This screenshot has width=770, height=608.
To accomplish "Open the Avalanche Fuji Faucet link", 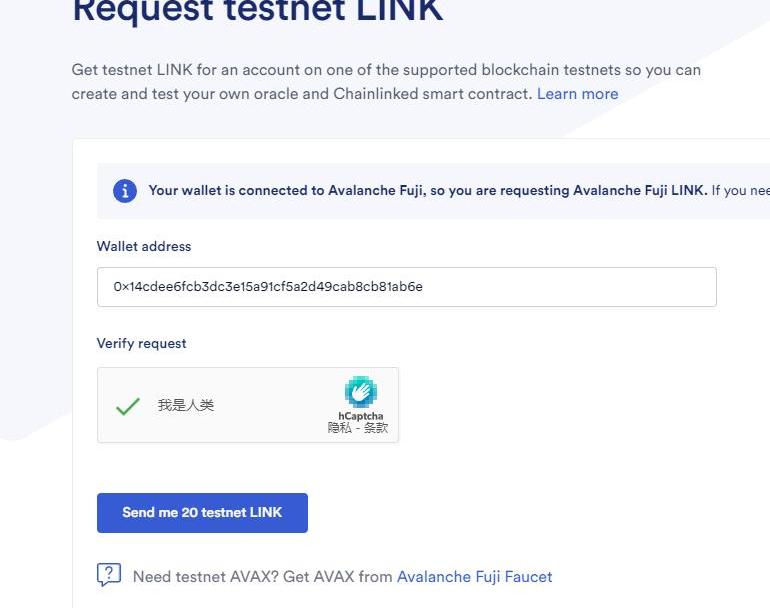I will coord(474,577).
